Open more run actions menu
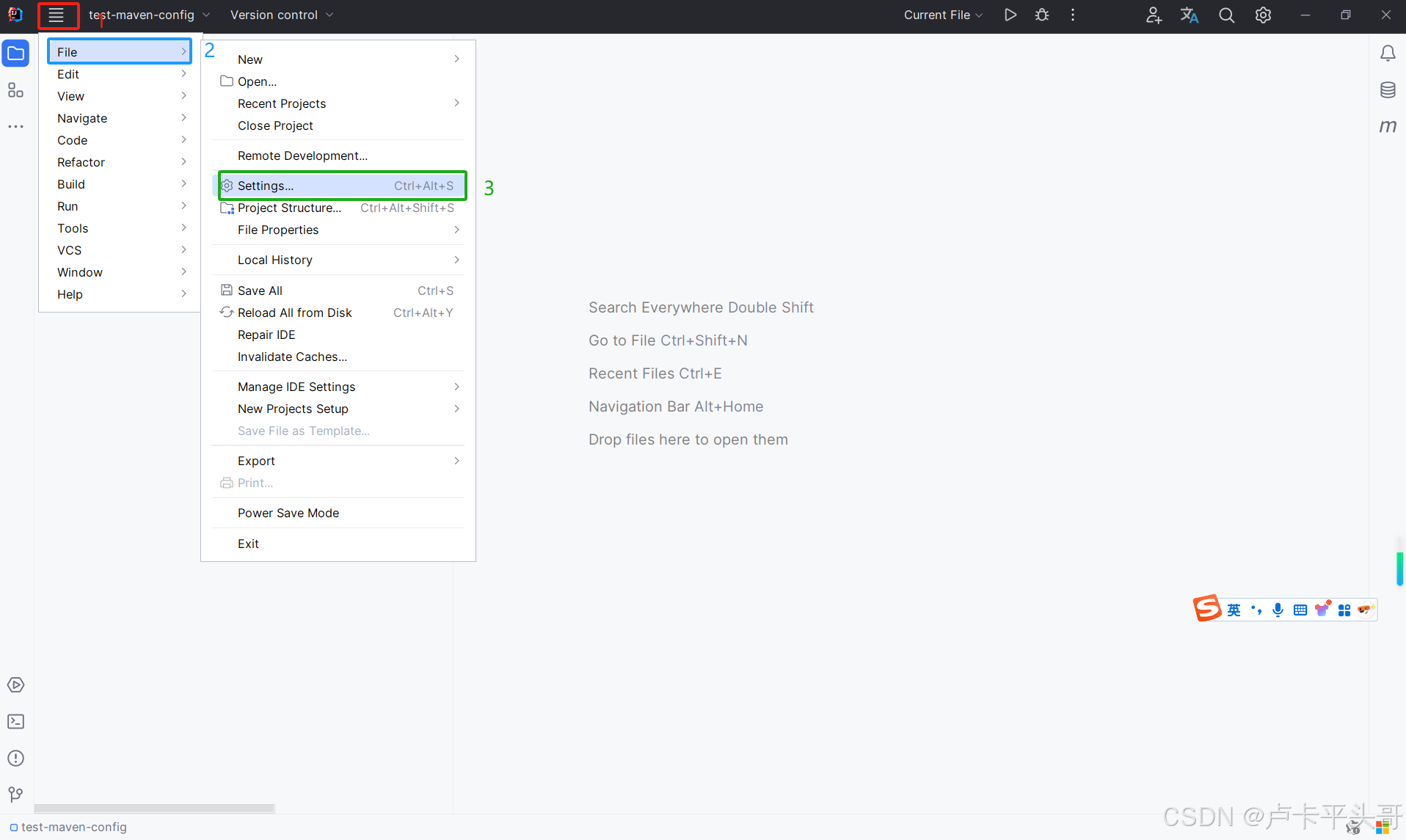1406x840 pixels. (x=1073, y=15)
